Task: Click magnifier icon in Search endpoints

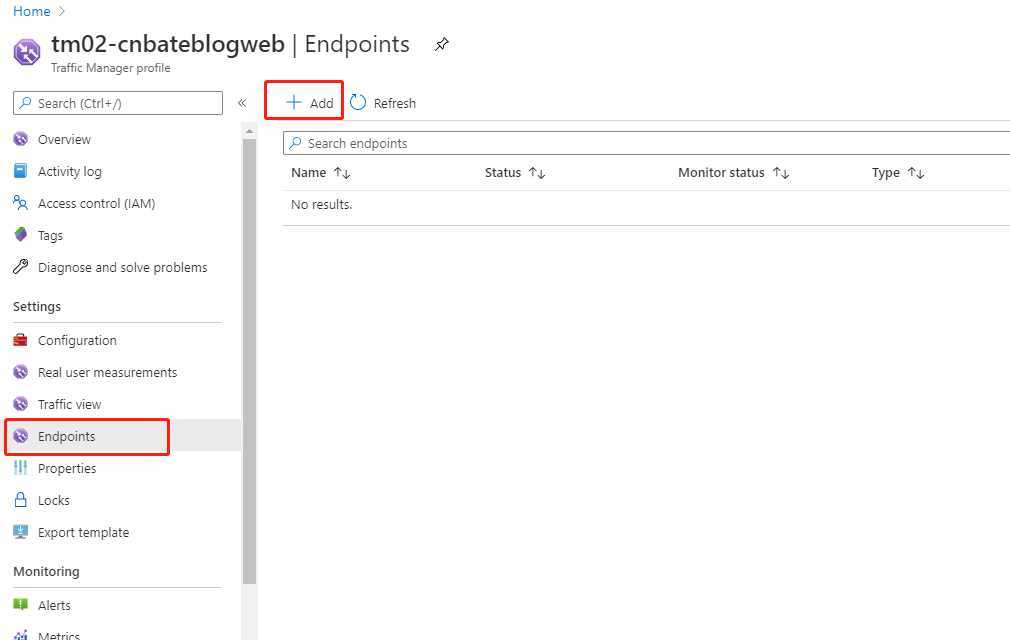Action: pos(295,143)
